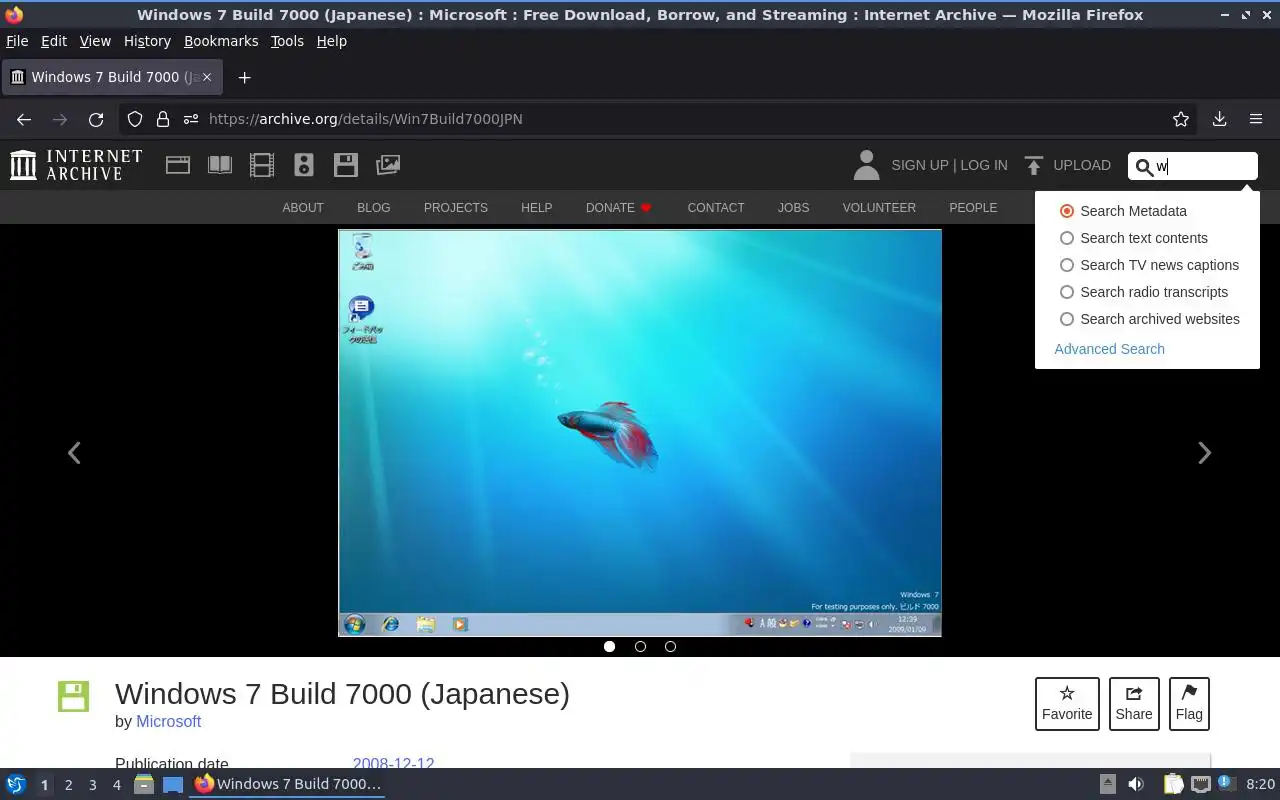Select Search Metadata option
The image size is (1280, 800).
click(x=1123, y=211)
